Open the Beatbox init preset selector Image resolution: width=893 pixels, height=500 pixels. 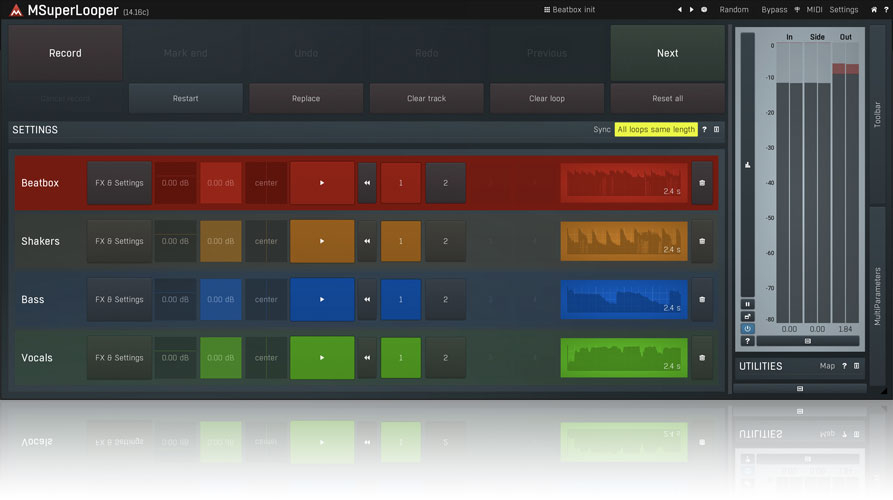coord(569,9)
